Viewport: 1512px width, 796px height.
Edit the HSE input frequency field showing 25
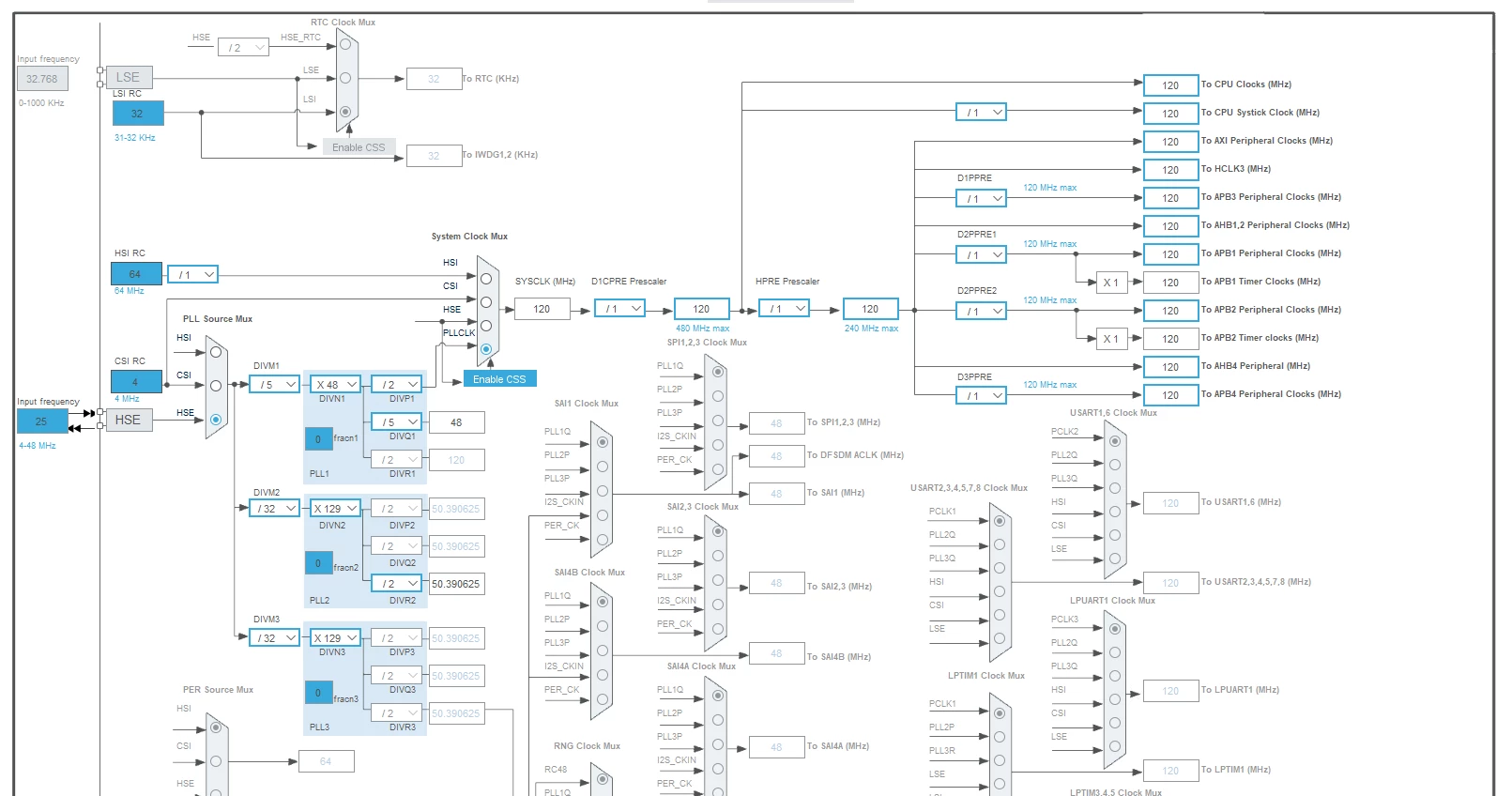pyautogui.click(x=42, y=421)
